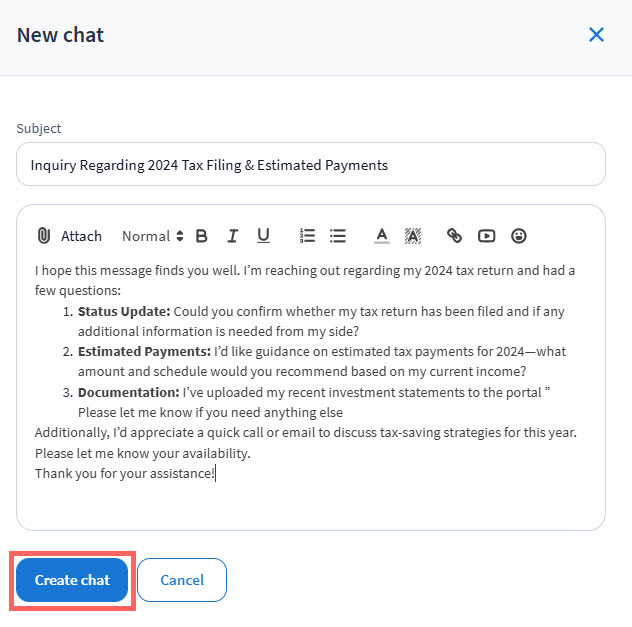Click into the Subject input field
Image resolution: width=632 pixels, height=627 pixels.
[310, 164]
